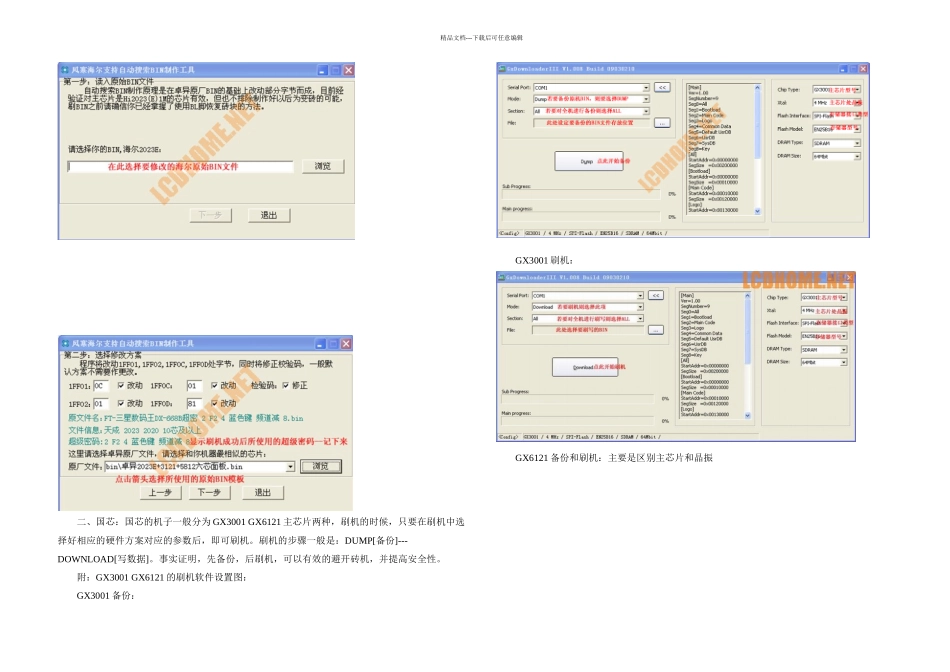The height and width of the screenshot is (672, 950).
Task: Toggle the 改动 checkbox next to 1FF0C
Action: coord(214,385)
